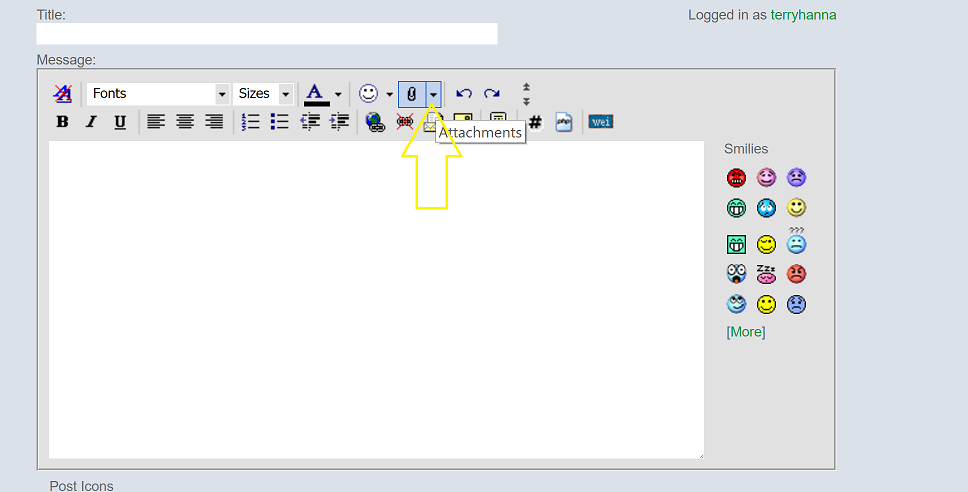Viewport: 968px width, 492px height.
Task: Align text to center
Action: pos(185,122)
